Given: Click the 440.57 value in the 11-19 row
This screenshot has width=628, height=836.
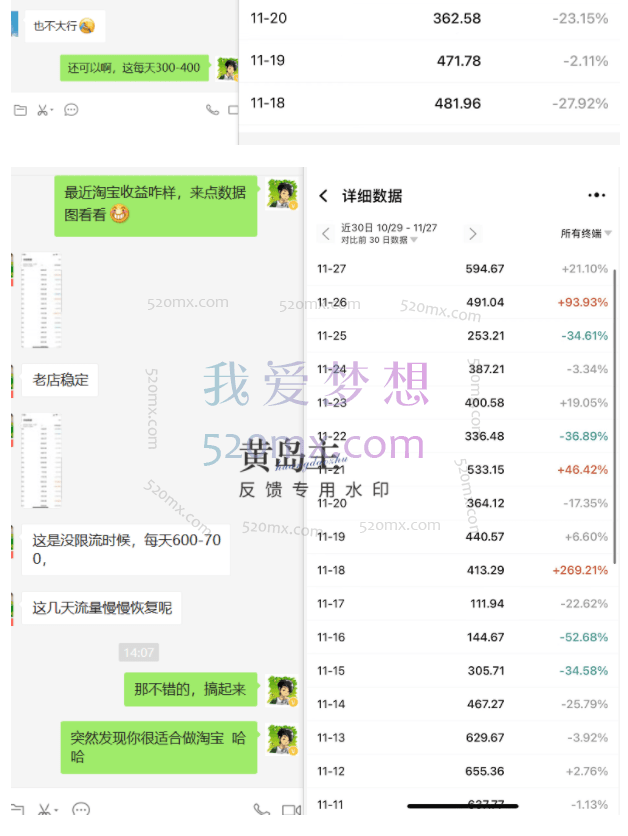Looking at the screenshot, I should coord(485,537).
